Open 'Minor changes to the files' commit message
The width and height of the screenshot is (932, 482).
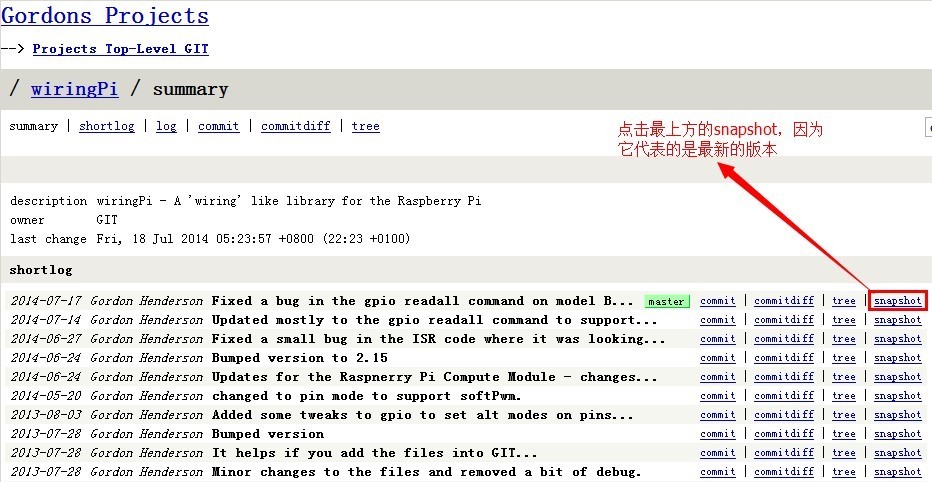pos(427,472)
